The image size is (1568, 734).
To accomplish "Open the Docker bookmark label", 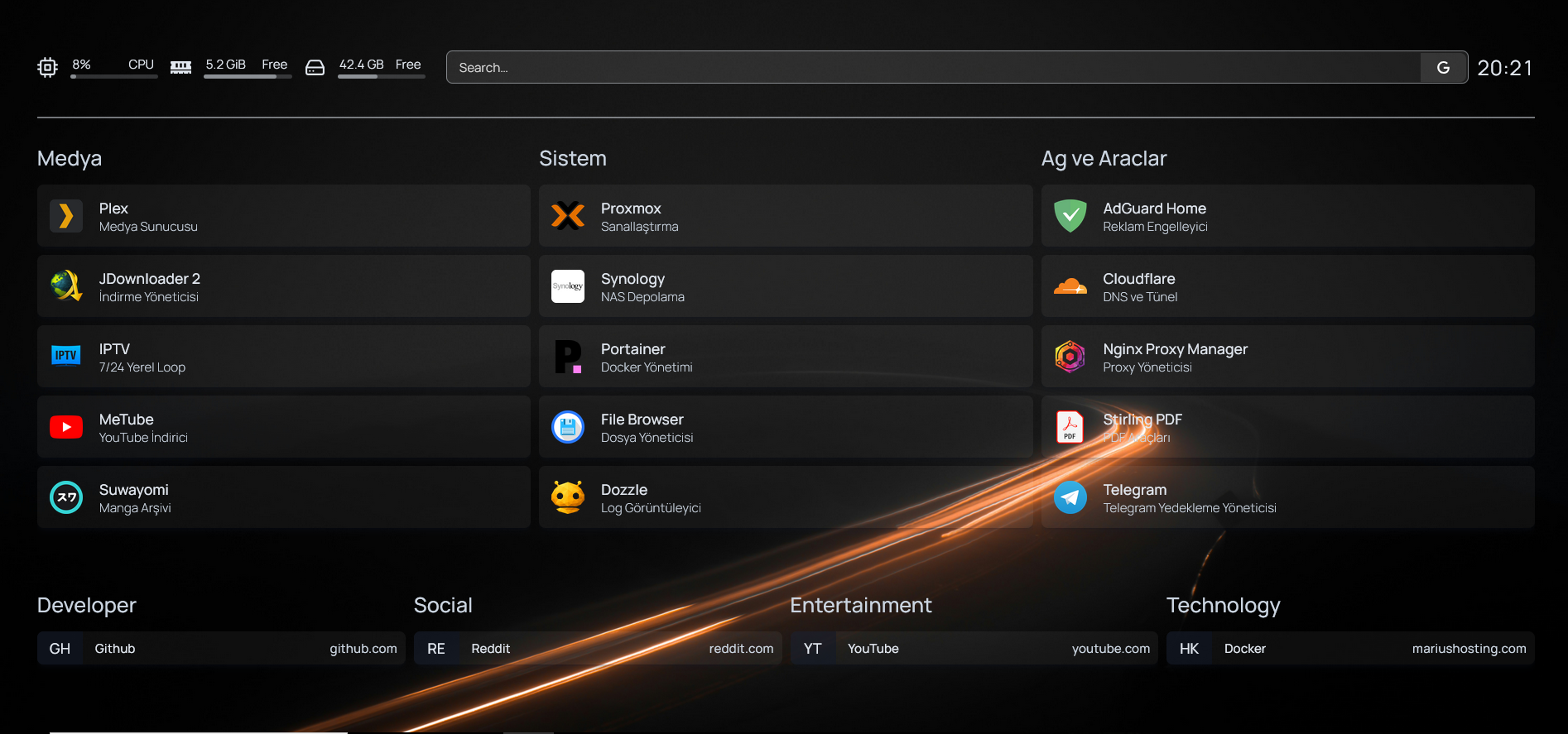I will (1245, 649).
